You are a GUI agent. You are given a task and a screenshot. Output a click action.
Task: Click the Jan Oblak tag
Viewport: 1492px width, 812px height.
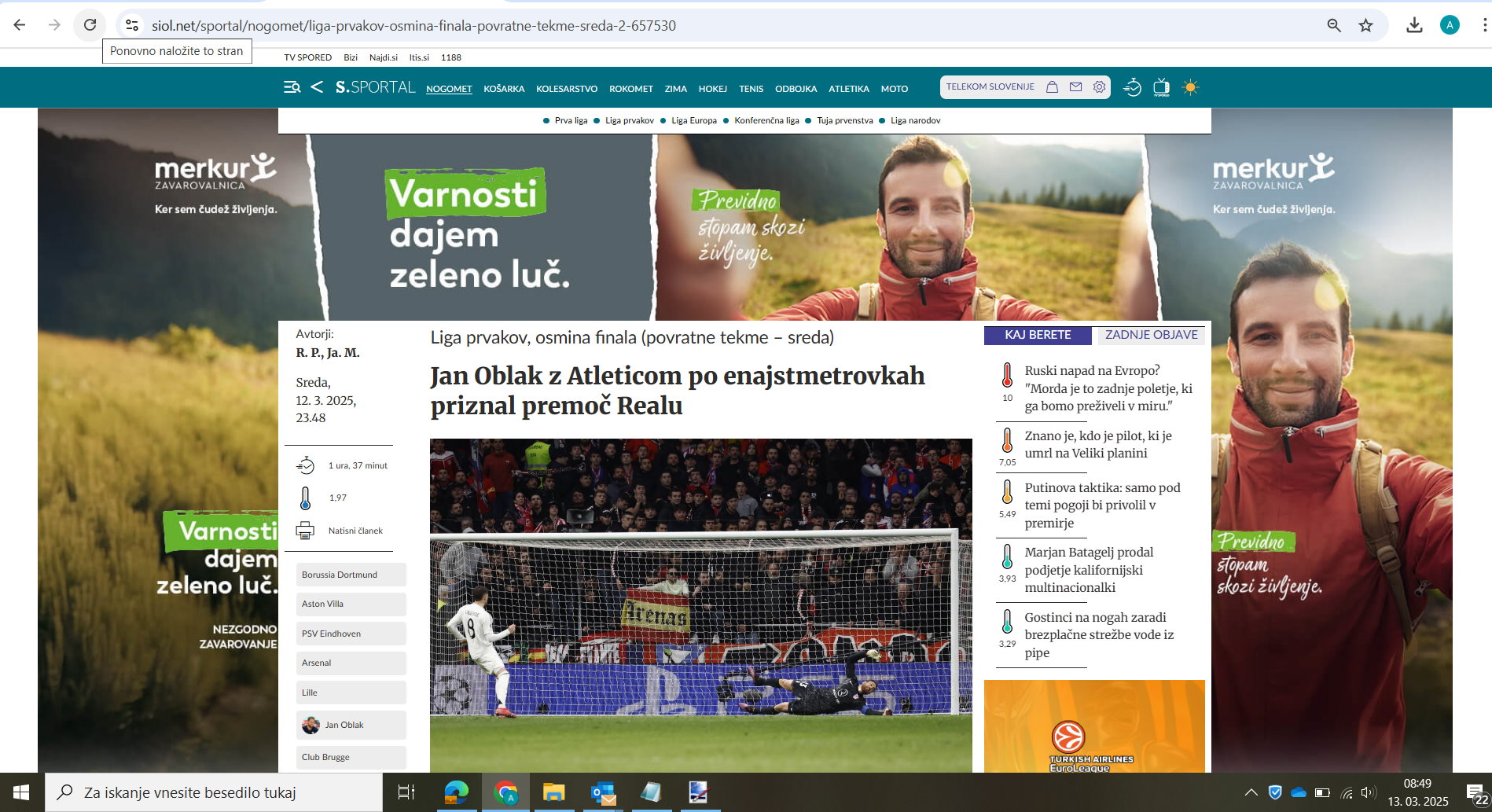click(344, 725)
